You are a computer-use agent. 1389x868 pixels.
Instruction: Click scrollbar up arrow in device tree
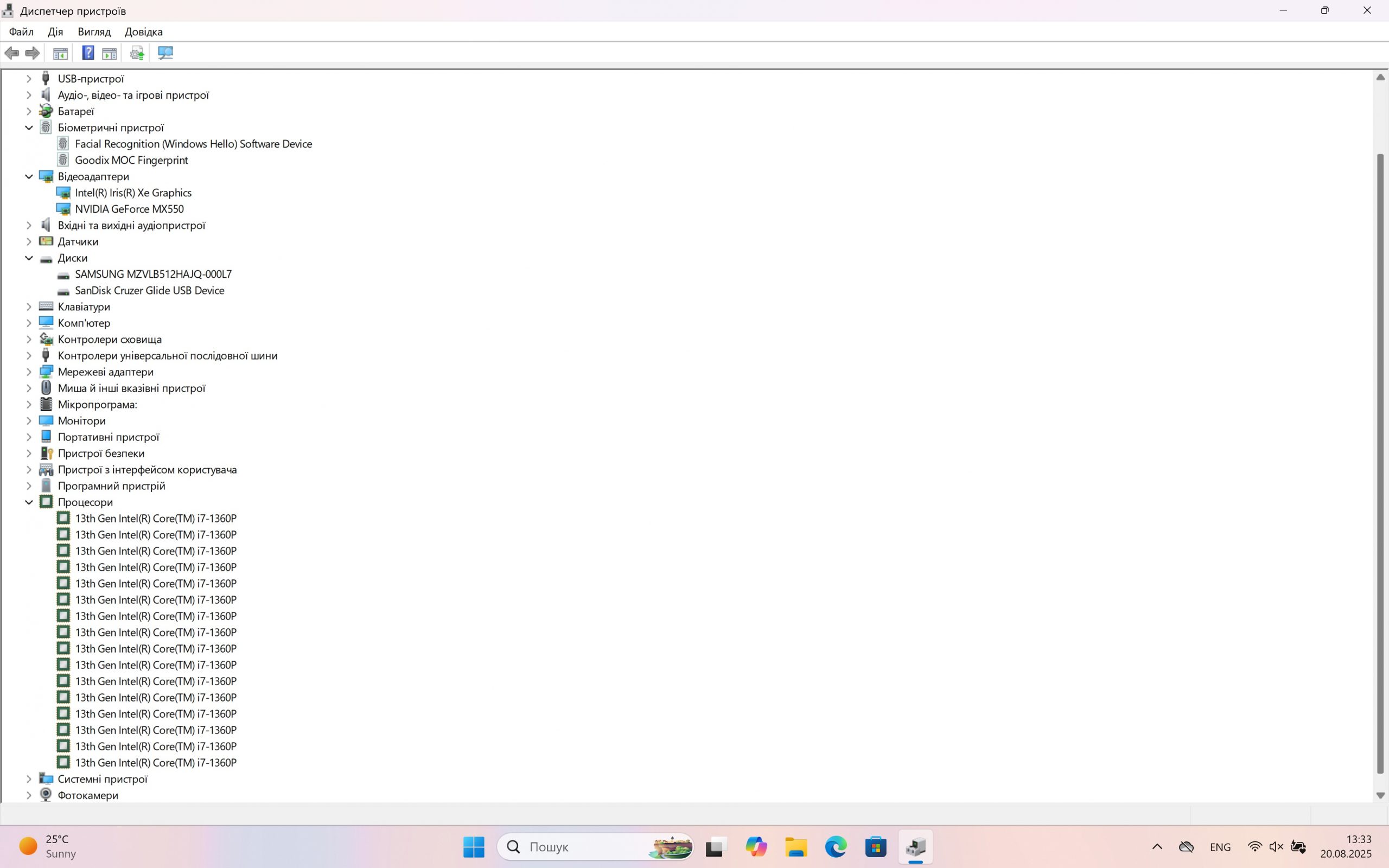[x=1380, y=77]
